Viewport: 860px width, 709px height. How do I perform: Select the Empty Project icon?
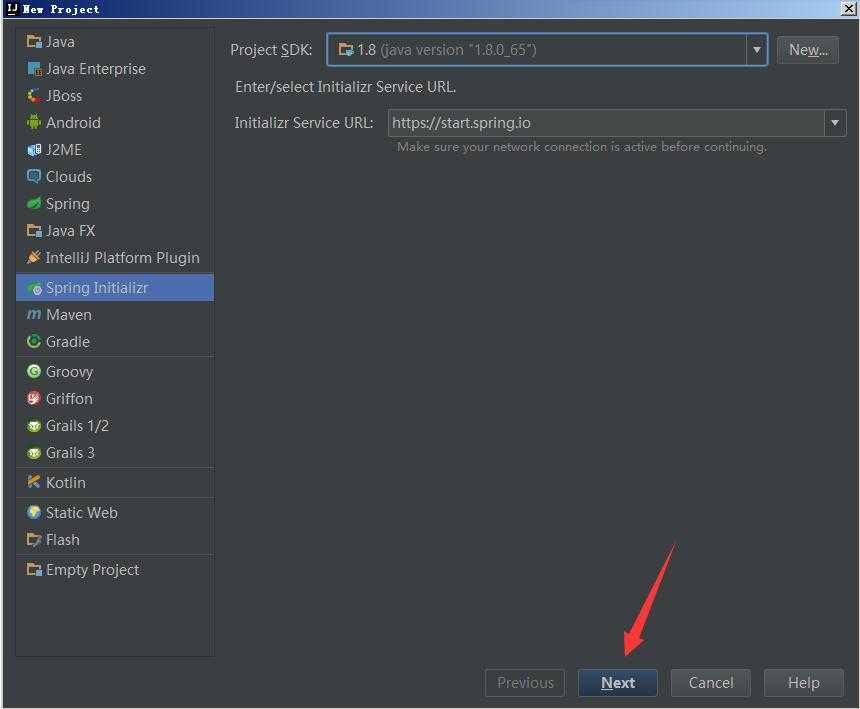pyautogui.click(x=34, y=569)
